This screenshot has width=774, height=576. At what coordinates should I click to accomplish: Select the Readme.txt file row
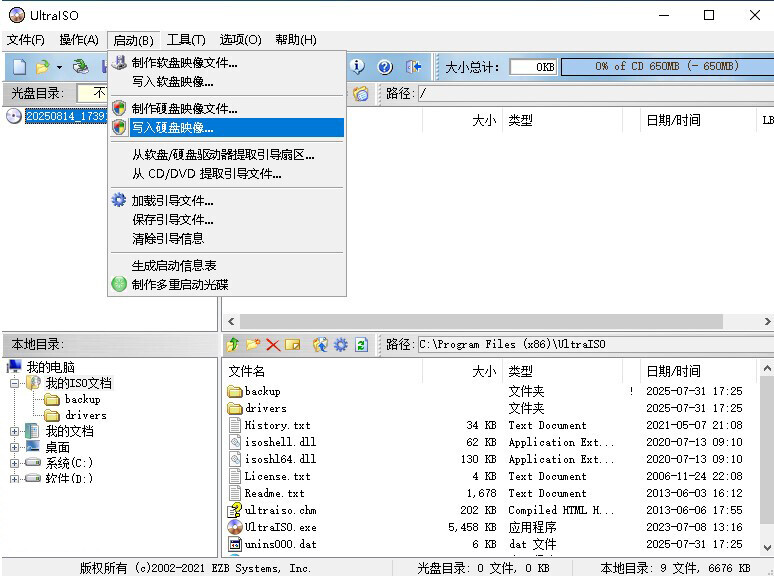click(489, 493)
